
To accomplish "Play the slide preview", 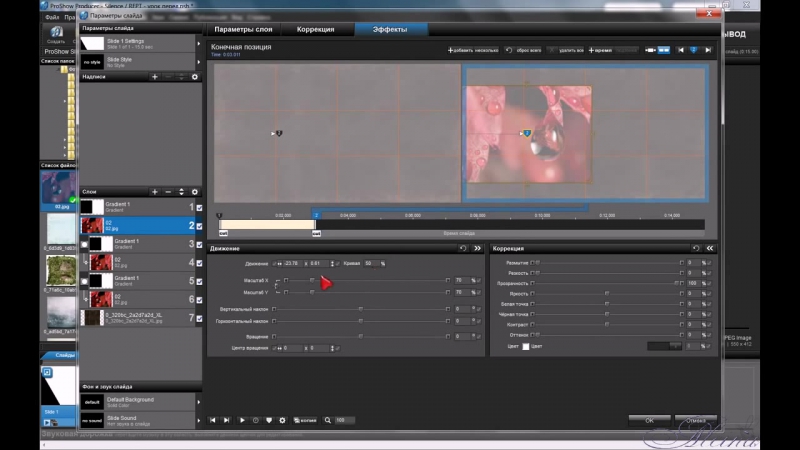I will coord(242,420).
